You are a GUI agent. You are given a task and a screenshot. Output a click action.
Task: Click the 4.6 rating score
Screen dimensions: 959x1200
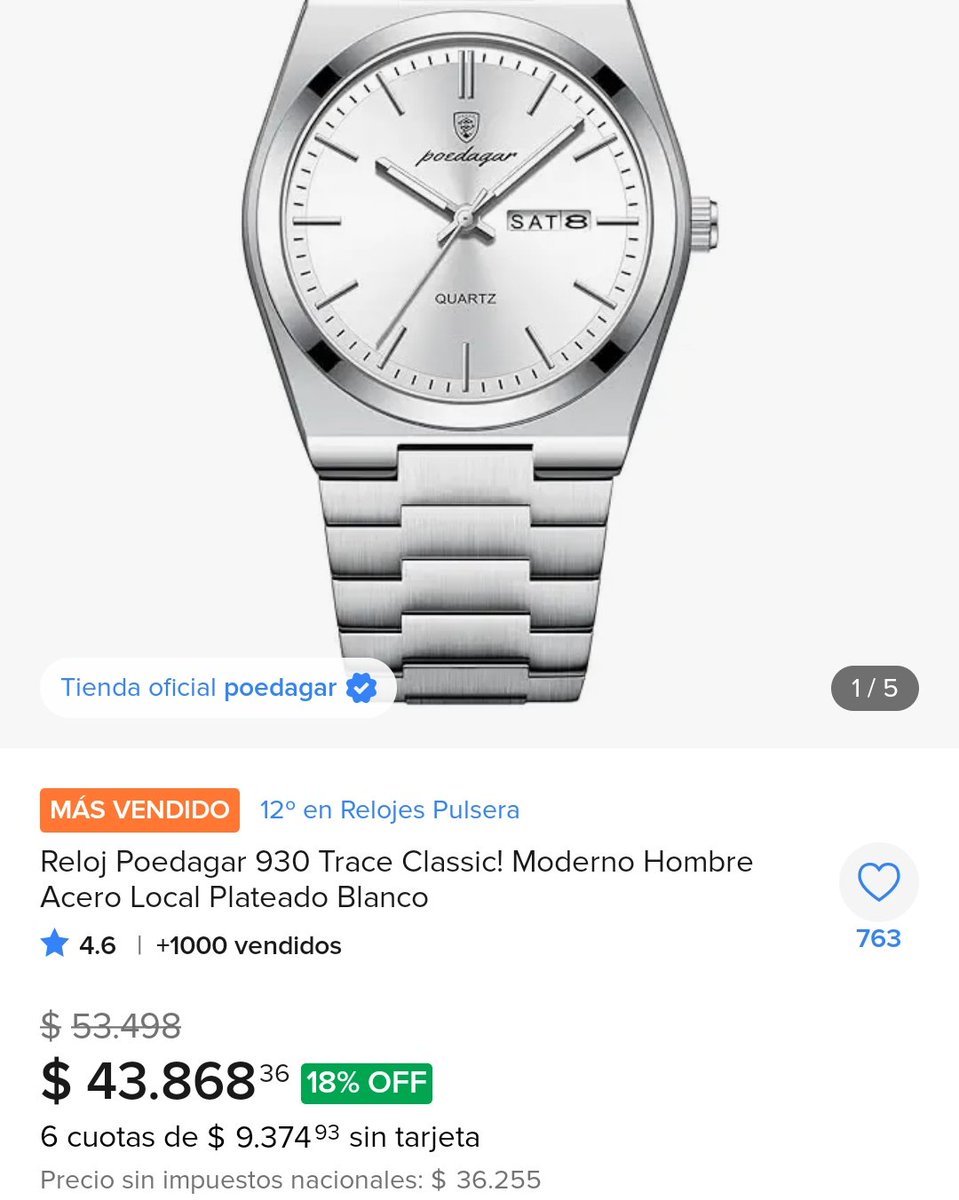[x=98, y=945]
